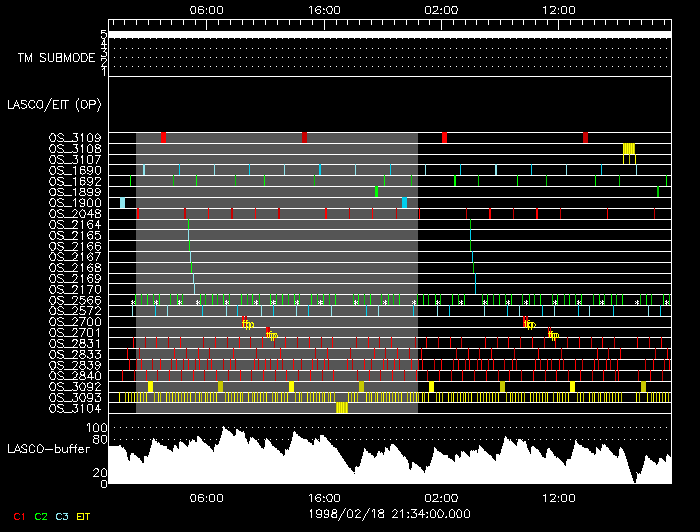The image size is (700, 532).
Task: Click the yellow block on OS_3108 row
Action: click(x=629, y=149)
